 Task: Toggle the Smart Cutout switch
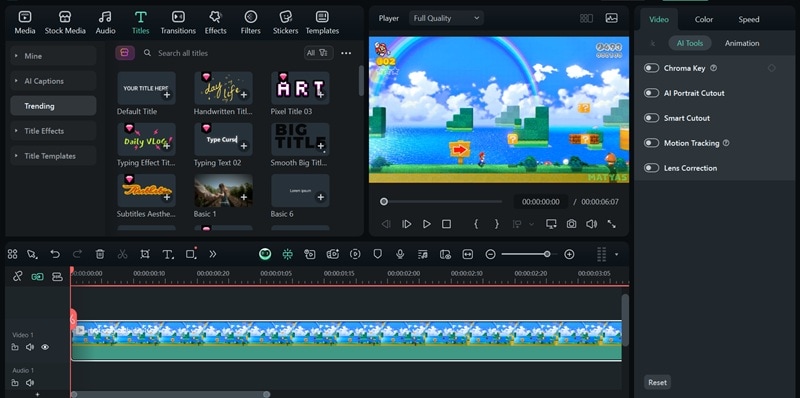coord(651,118)
